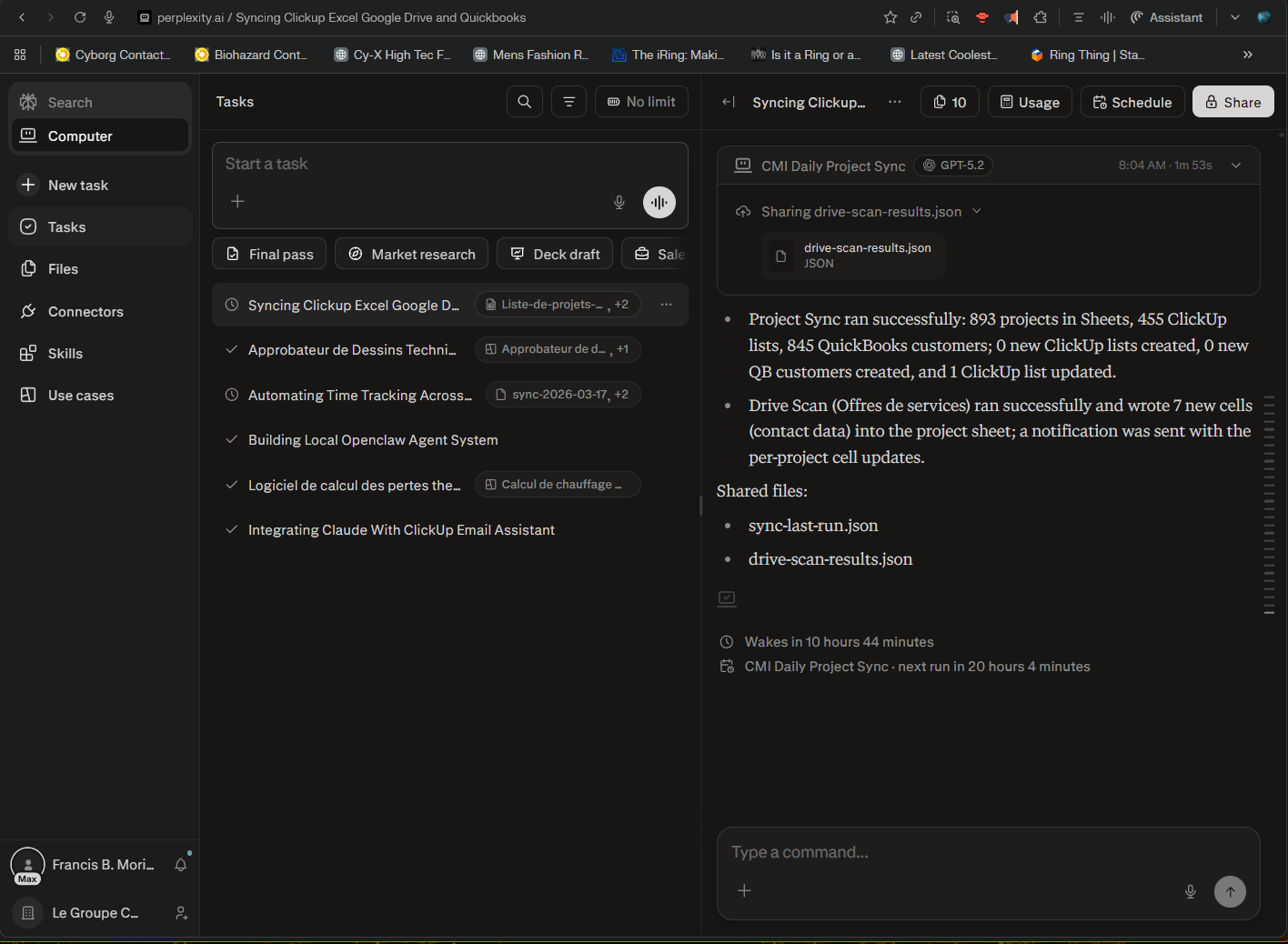The height and width of the screenshot is (944, 1288).
Task: Click the notification bell beside Francis B. Mori
Action: pos(181,865)
